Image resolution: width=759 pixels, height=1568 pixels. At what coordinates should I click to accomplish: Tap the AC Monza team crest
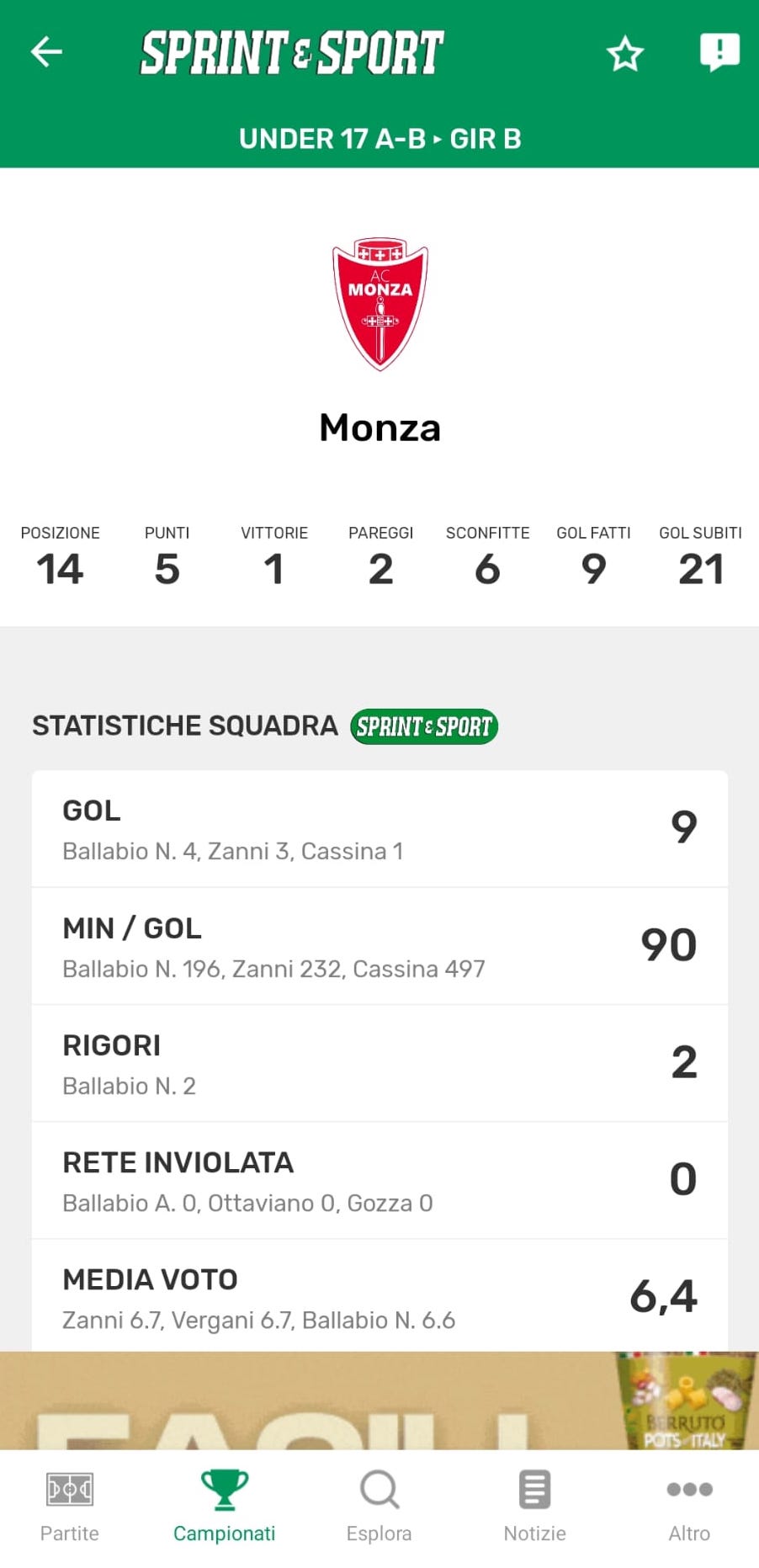(x=380, y=305)
